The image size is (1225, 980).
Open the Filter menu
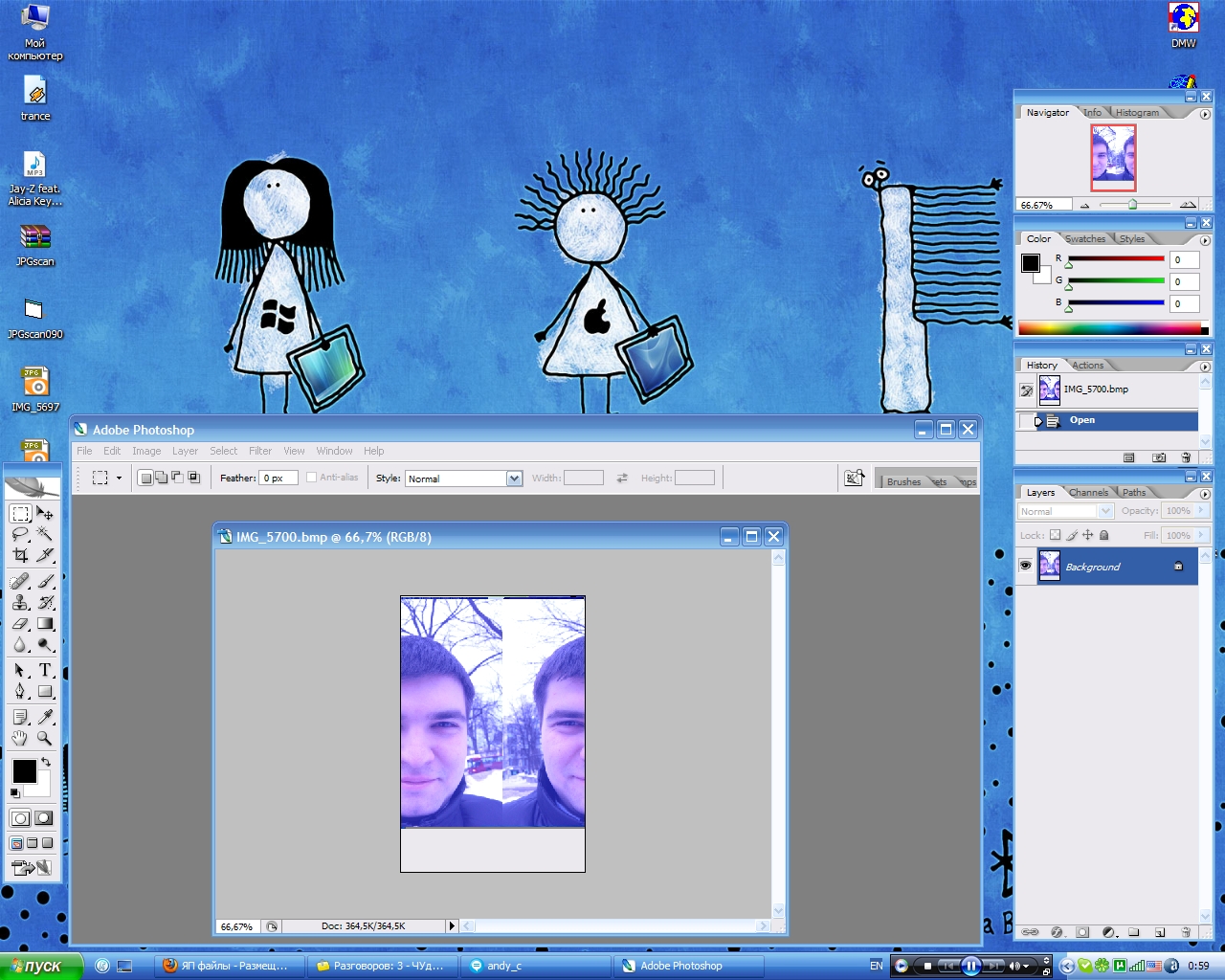(x=260, y=451)
